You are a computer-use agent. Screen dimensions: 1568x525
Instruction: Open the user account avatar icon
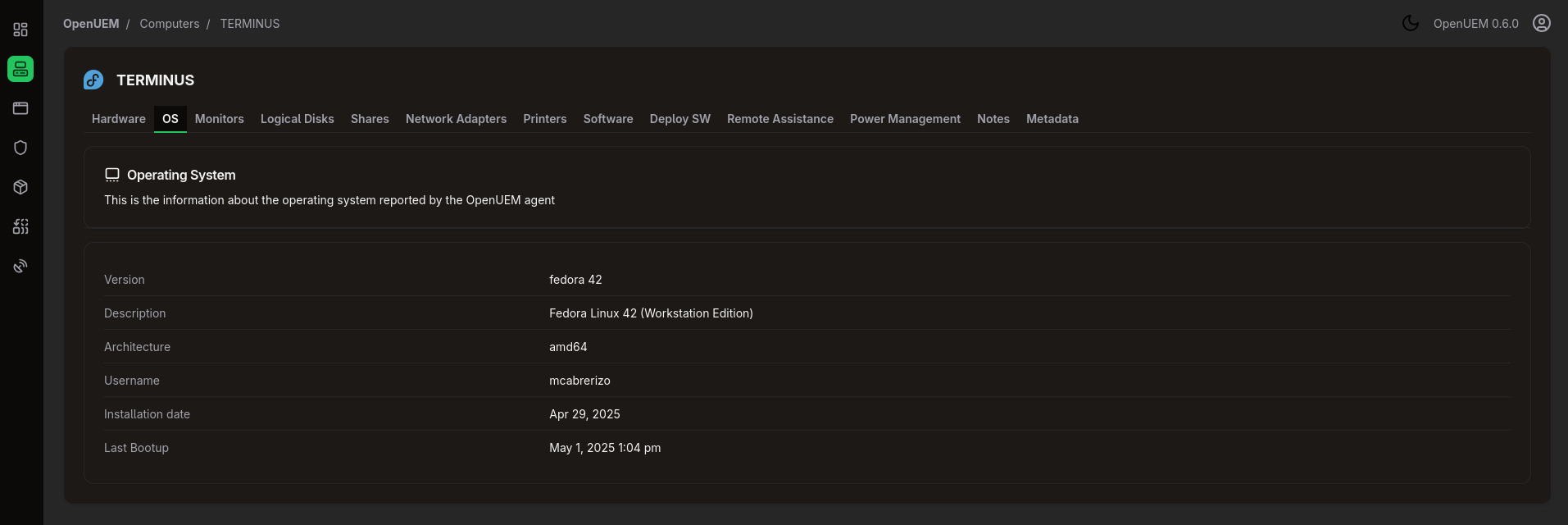(1542, 23)
